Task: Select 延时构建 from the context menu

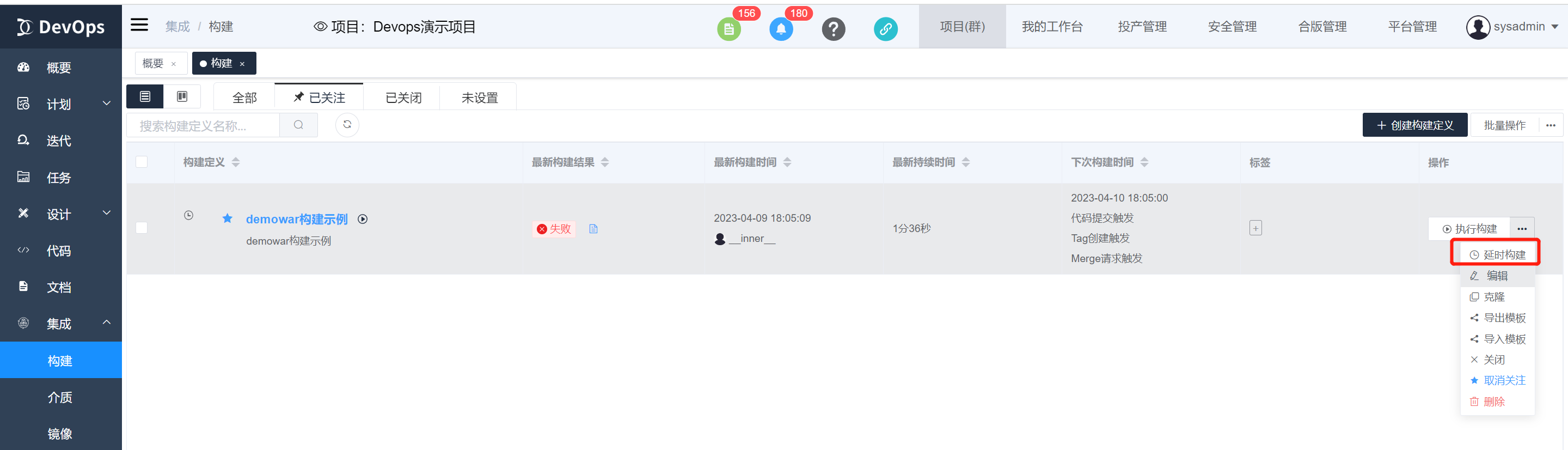Action: point(1497,254)
